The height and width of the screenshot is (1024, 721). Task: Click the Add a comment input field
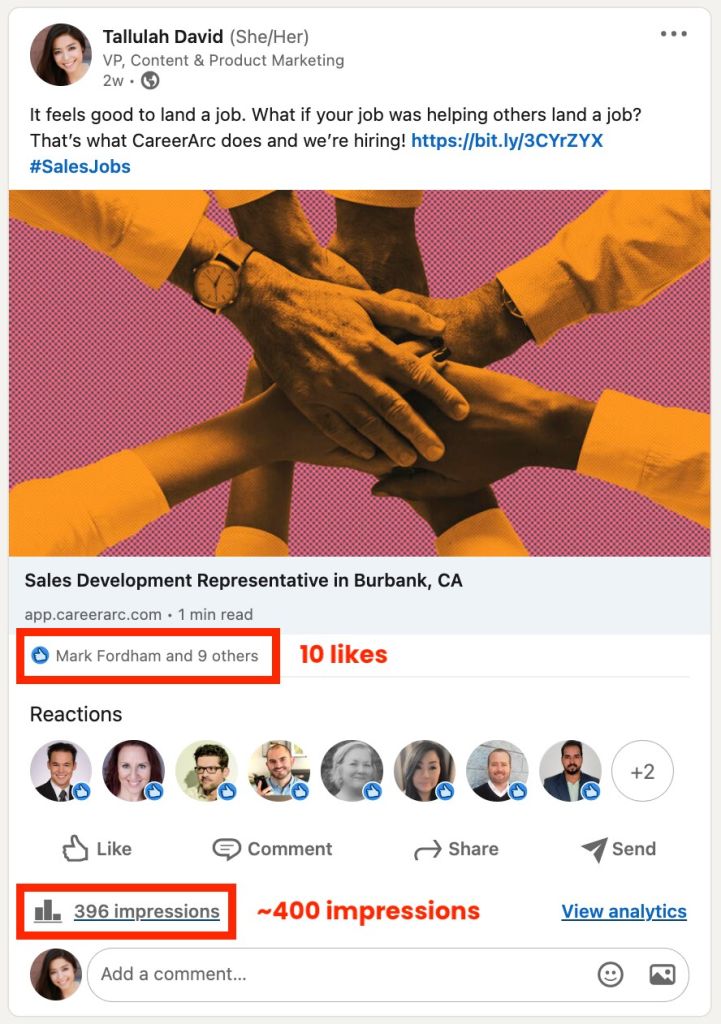[300, 974]
